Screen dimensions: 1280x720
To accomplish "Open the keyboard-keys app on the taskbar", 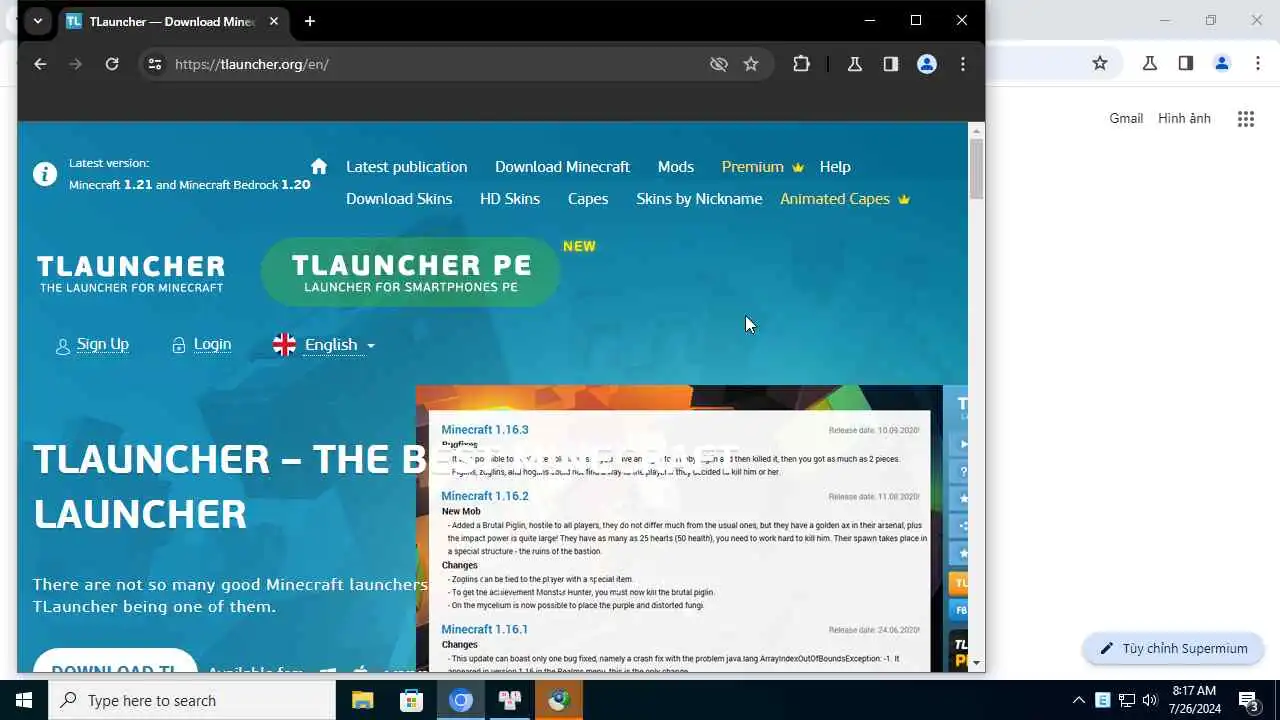I will tap(510, 700).
